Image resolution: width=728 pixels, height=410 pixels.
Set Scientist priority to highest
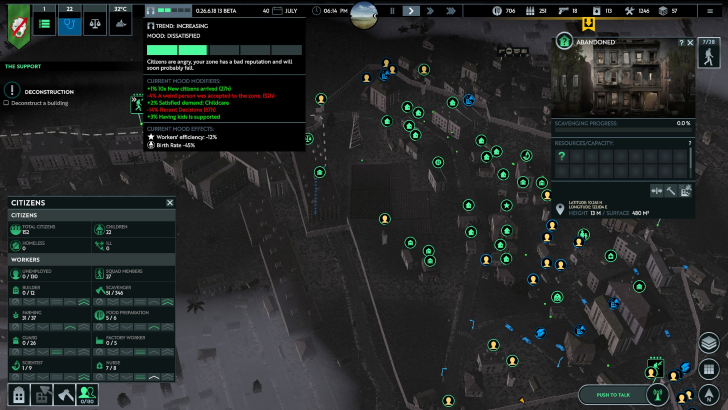(x=84, y=377)
